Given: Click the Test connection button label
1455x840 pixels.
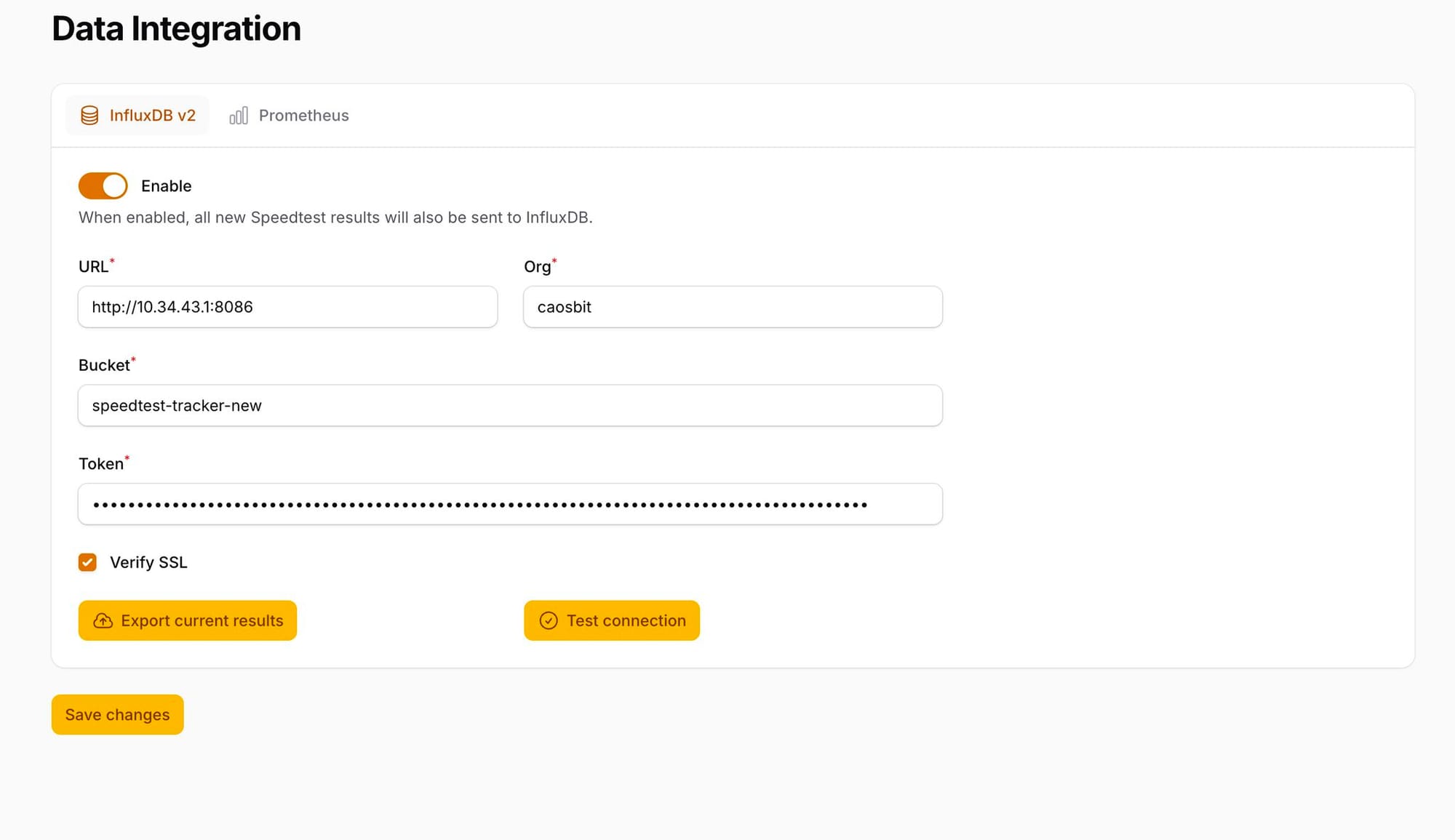Looking at the screenshot, I should [626, 620].
